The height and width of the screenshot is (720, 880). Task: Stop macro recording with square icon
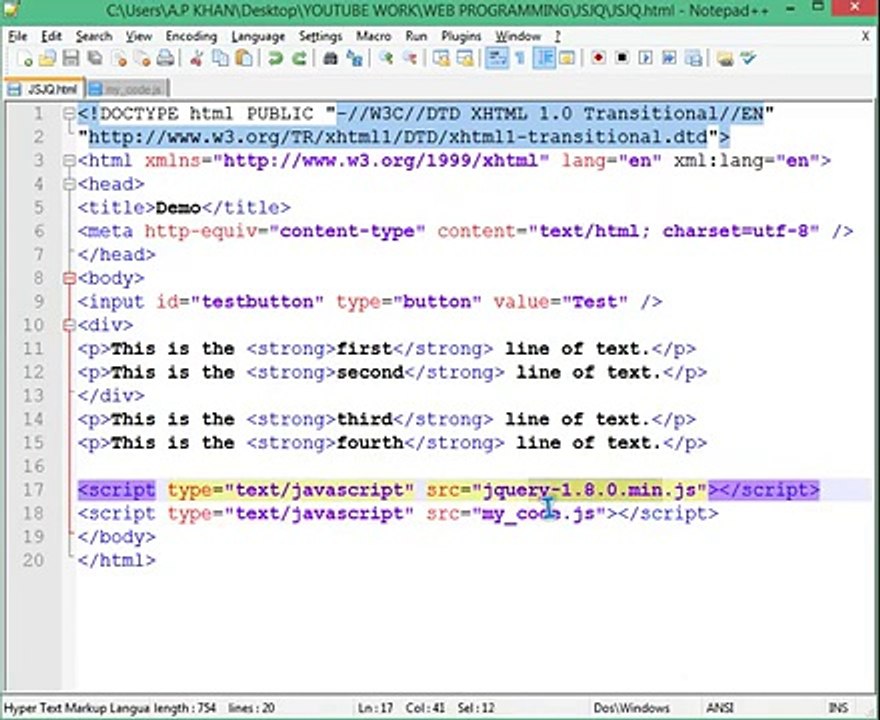pyautogui.click(x=622, y=58)
